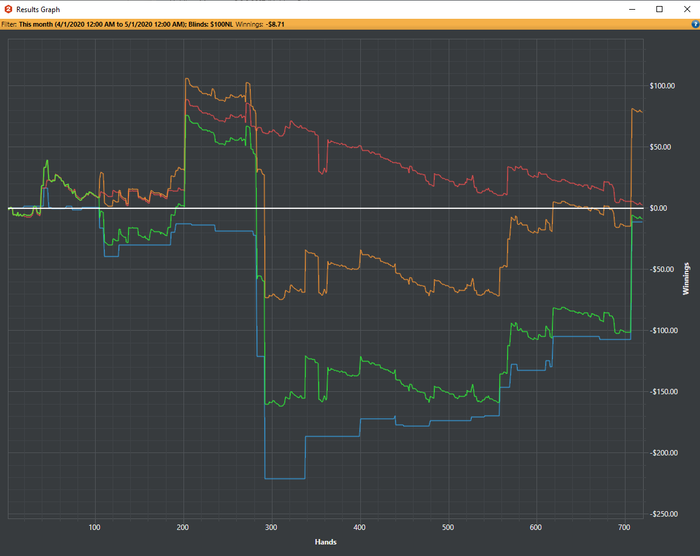The height and width of the screenshot is (556, 700).
Task: Click the -$50.00 axis label
Action: pos(662,269)
